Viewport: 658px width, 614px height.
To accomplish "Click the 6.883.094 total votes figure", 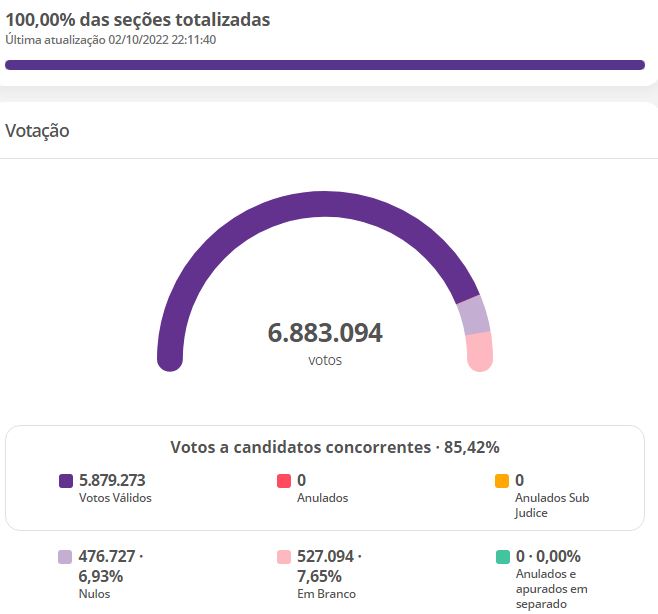I will point(325,333).
